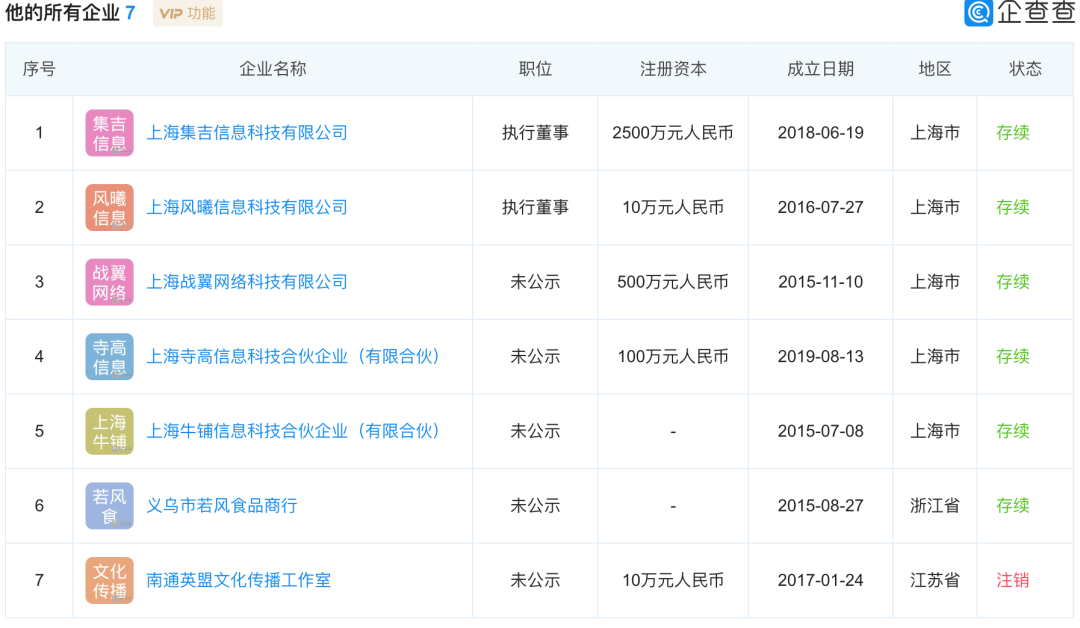Open 上海牛铺信息科技合伙企业 link

click(293, 431)
